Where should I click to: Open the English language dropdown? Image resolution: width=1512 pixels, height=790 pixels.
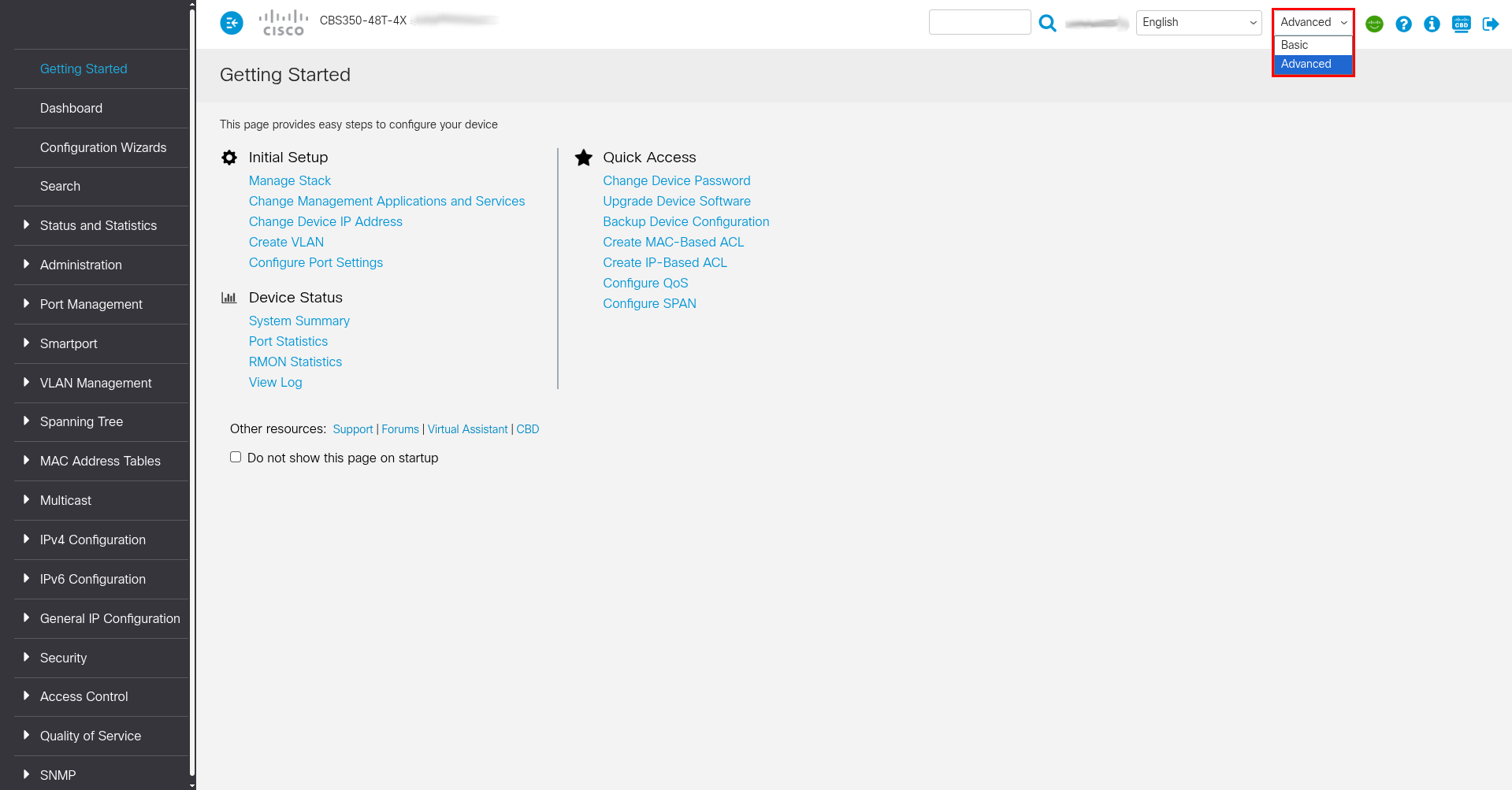(x=1198, y=22)
